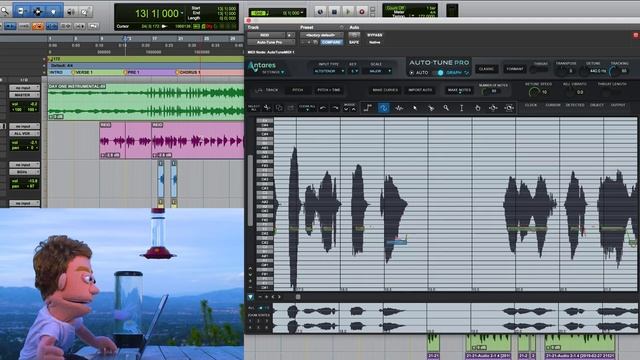This screenshot has width=640, height=360.
Task: Click the MAKE CURVES button
Action: pyautogui.click(x=384, y=90)
